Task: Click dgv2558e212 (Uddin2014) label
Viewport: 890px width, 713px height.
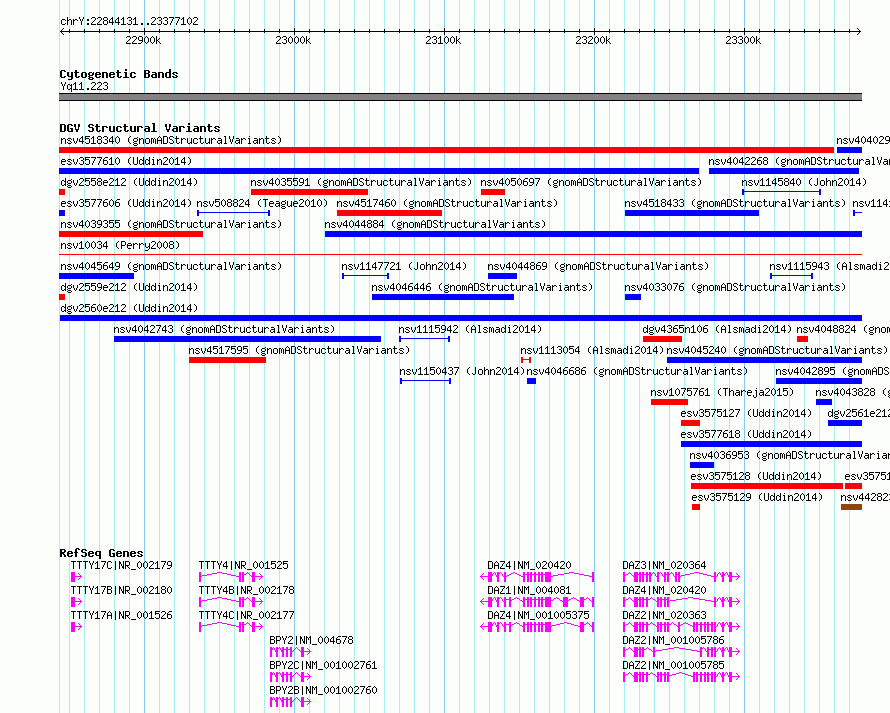Action: [x=129, y=182]
